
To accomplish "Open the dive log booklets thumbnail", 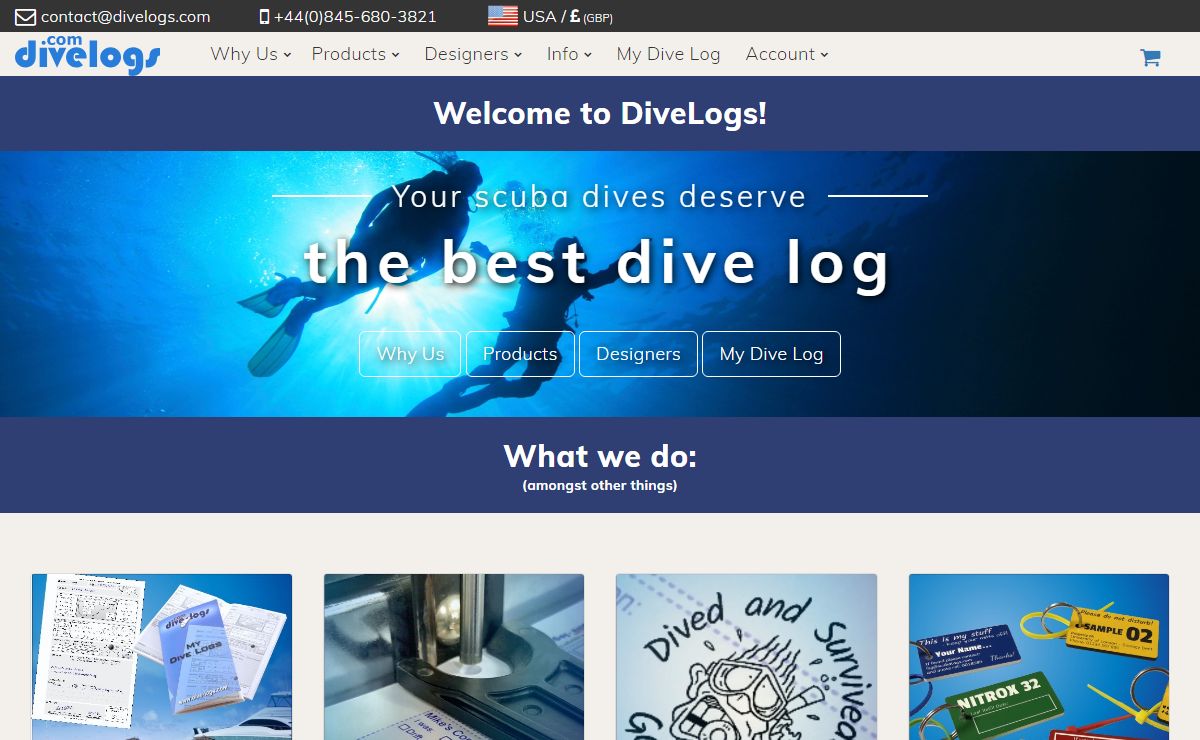I will coord(162,657).
